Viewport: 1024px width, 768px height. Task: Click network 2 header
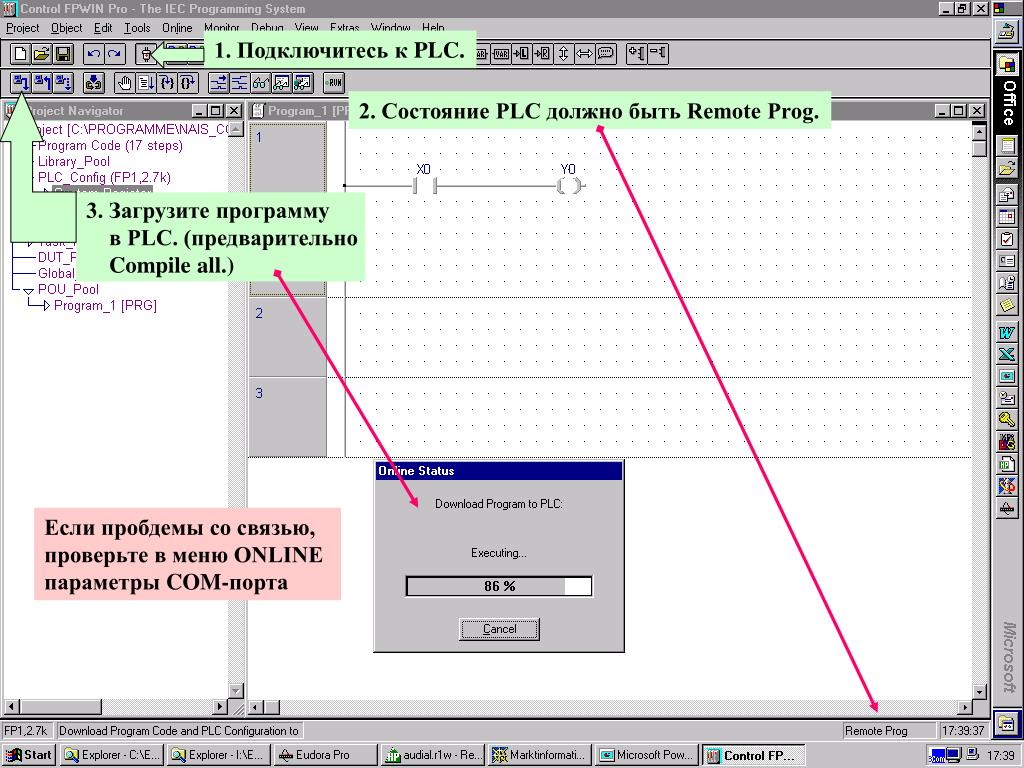point(287,337)
